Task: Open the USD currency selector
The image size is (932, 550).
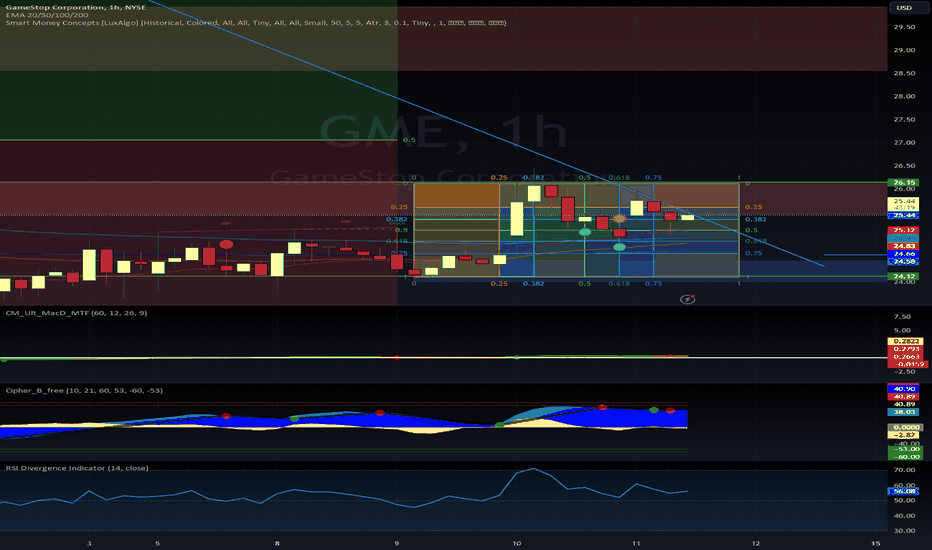Action: tap(903, 8)
